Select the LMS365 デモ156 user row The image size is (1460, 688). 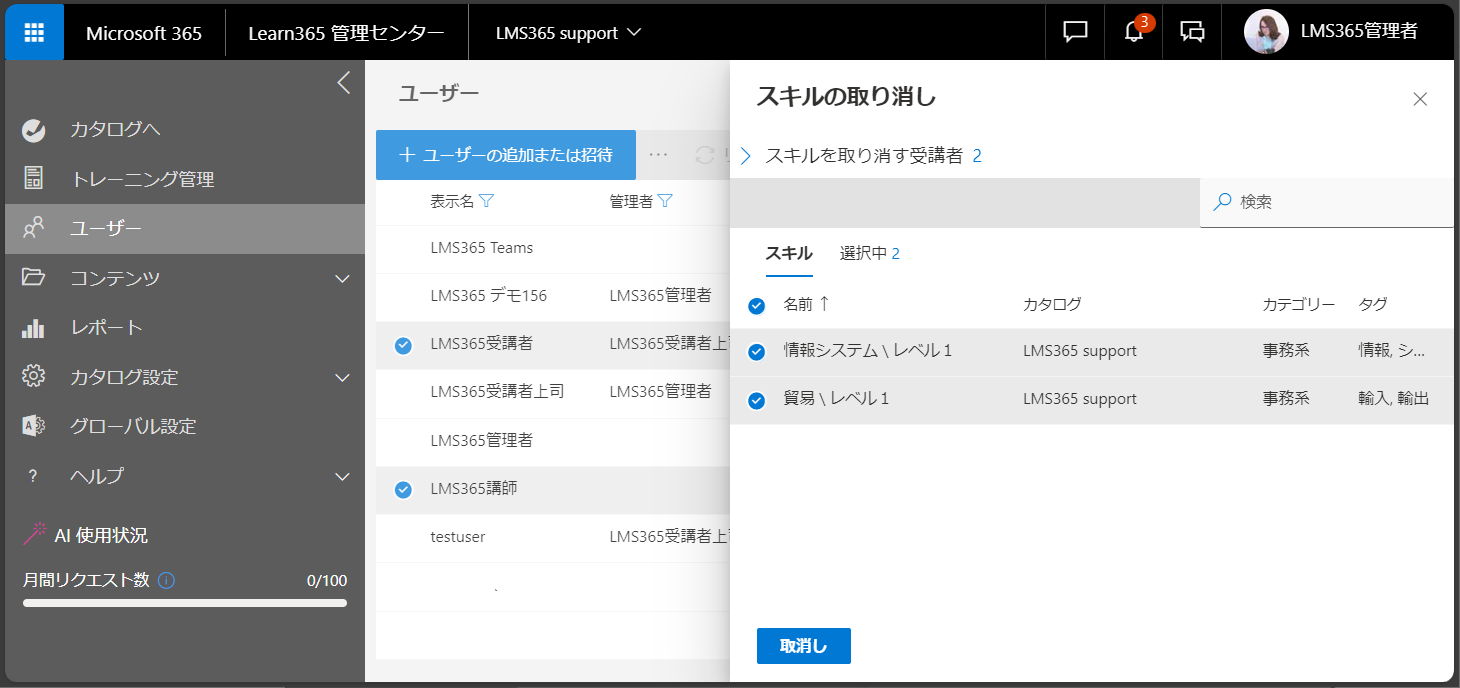tap(553, 296)
